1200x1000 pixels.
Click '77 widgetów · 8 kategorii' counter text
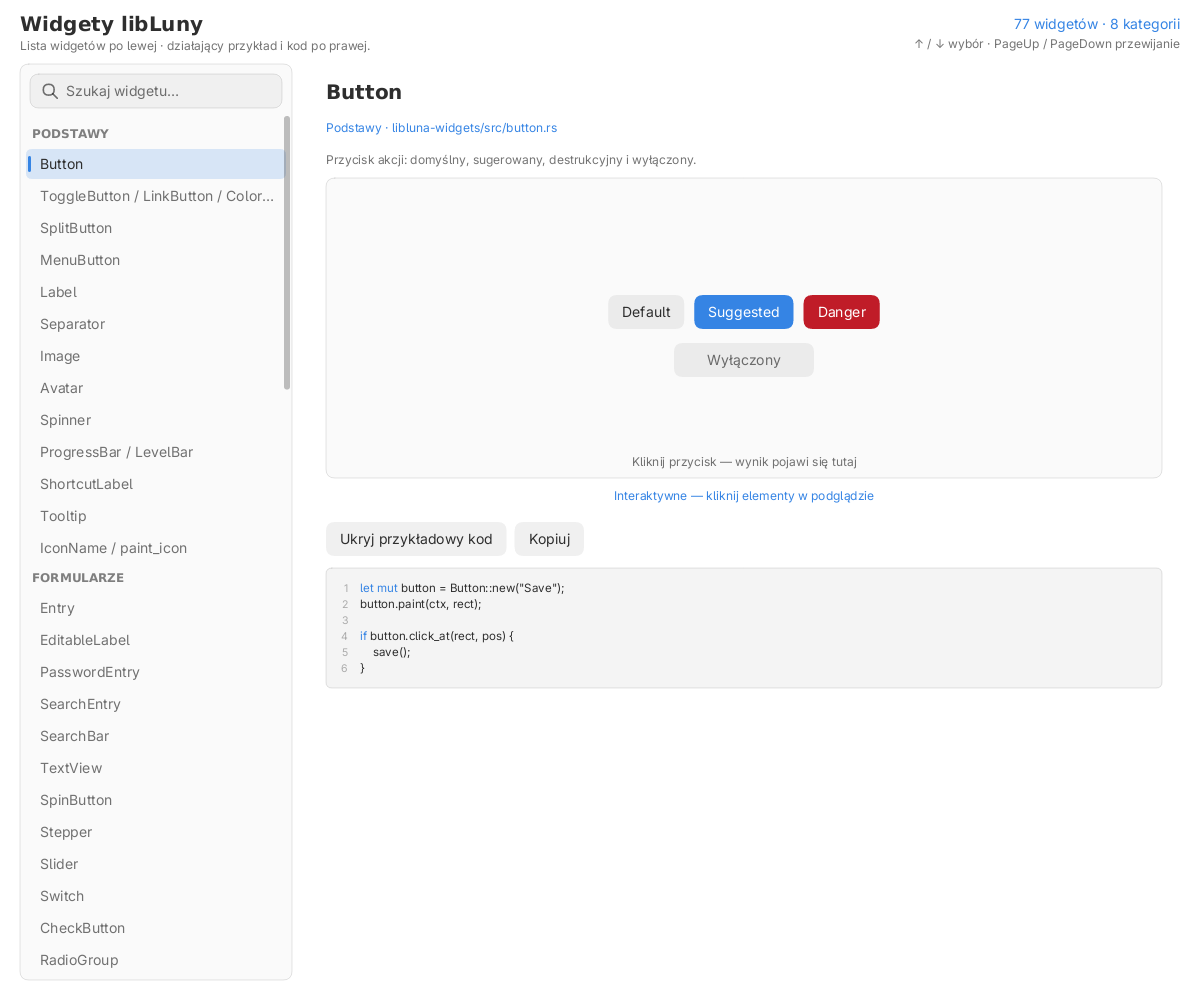[1097, 24]
